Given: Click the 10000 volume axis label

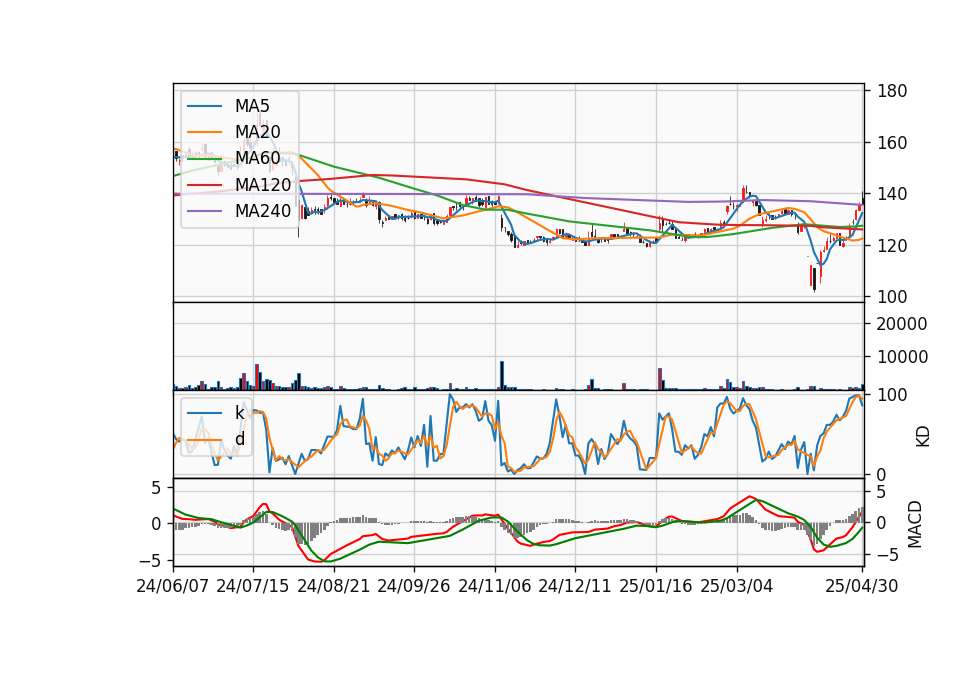Looking at the screenshot, I should click(902, 357).
